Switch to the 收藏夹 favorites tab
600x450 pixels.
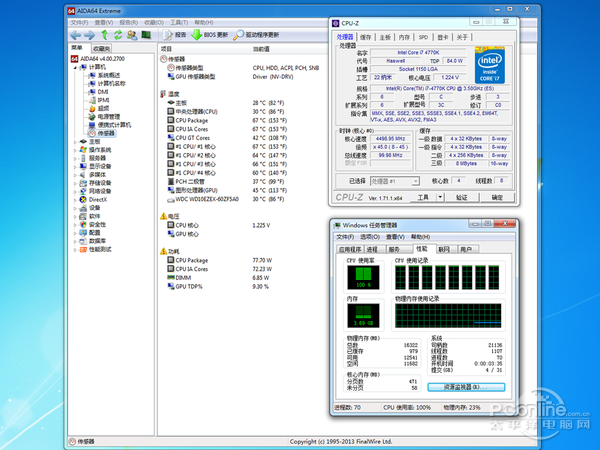[x=102, y=48]
